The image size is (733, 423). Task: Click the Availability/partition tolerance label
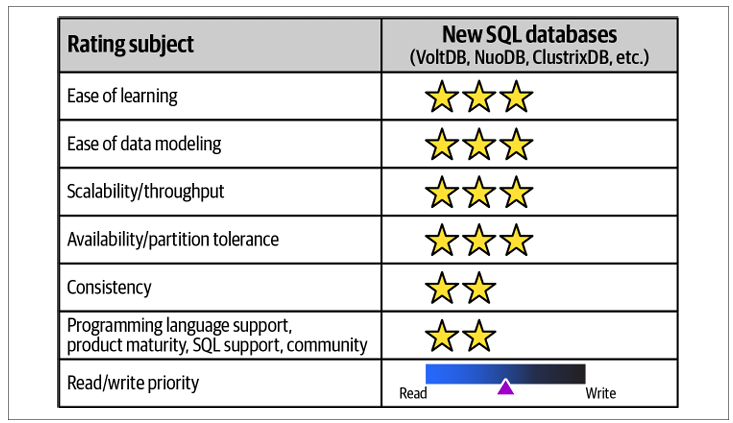point(173,240)
